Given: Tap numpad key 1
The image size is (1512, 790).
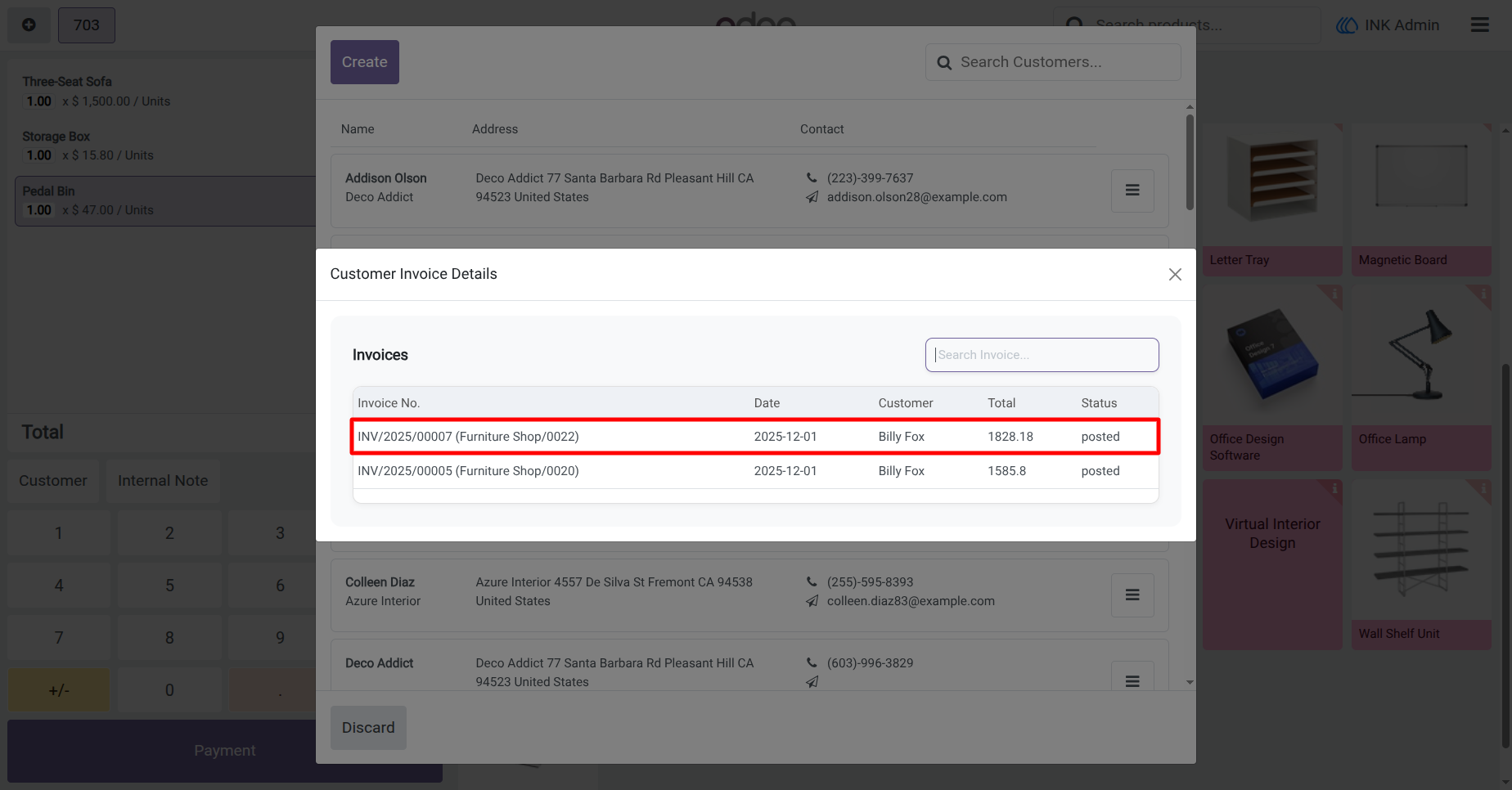Looking at the screenshot, I should pyautogui.click(x=59, y=533).
